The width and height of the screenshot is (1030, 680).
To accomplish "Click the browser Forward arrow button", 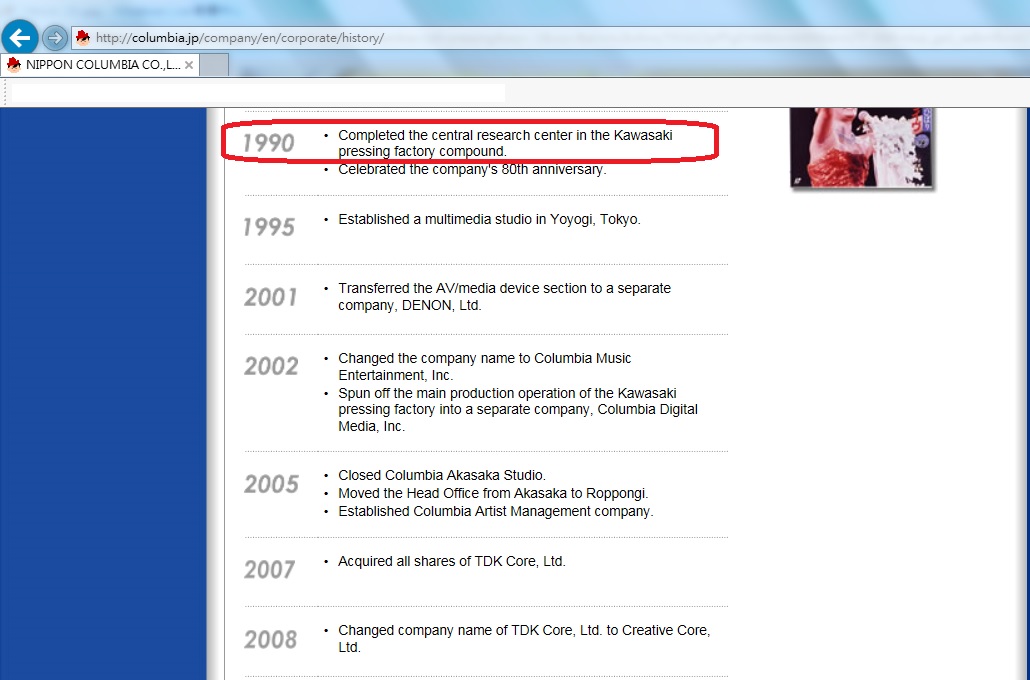I will click(55, 38).
